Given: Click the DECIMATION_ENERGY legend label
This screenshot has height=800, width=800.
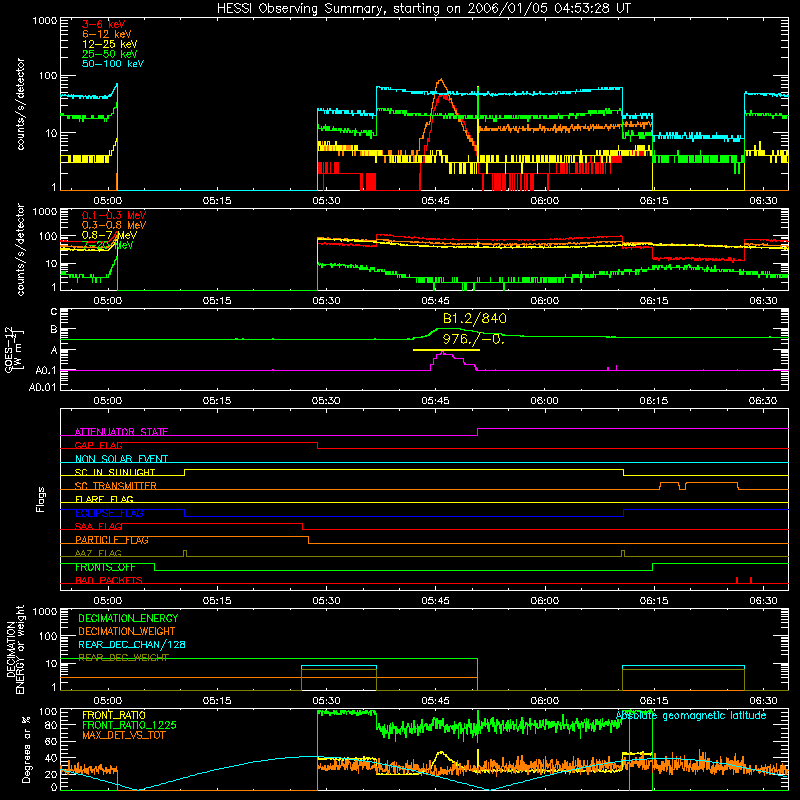Looking at the screenshot, I should (x=128, y=618).
